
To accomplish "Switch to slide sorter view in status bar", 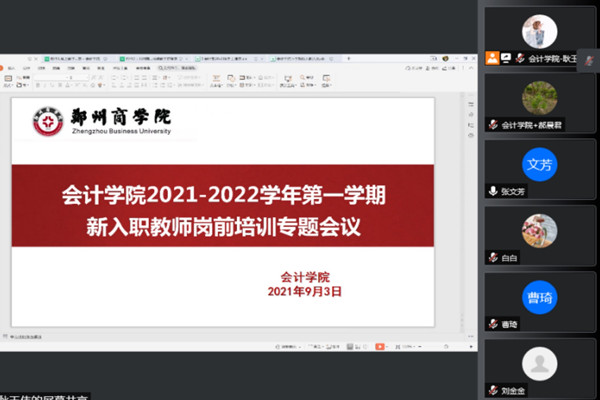I will 358,347.
